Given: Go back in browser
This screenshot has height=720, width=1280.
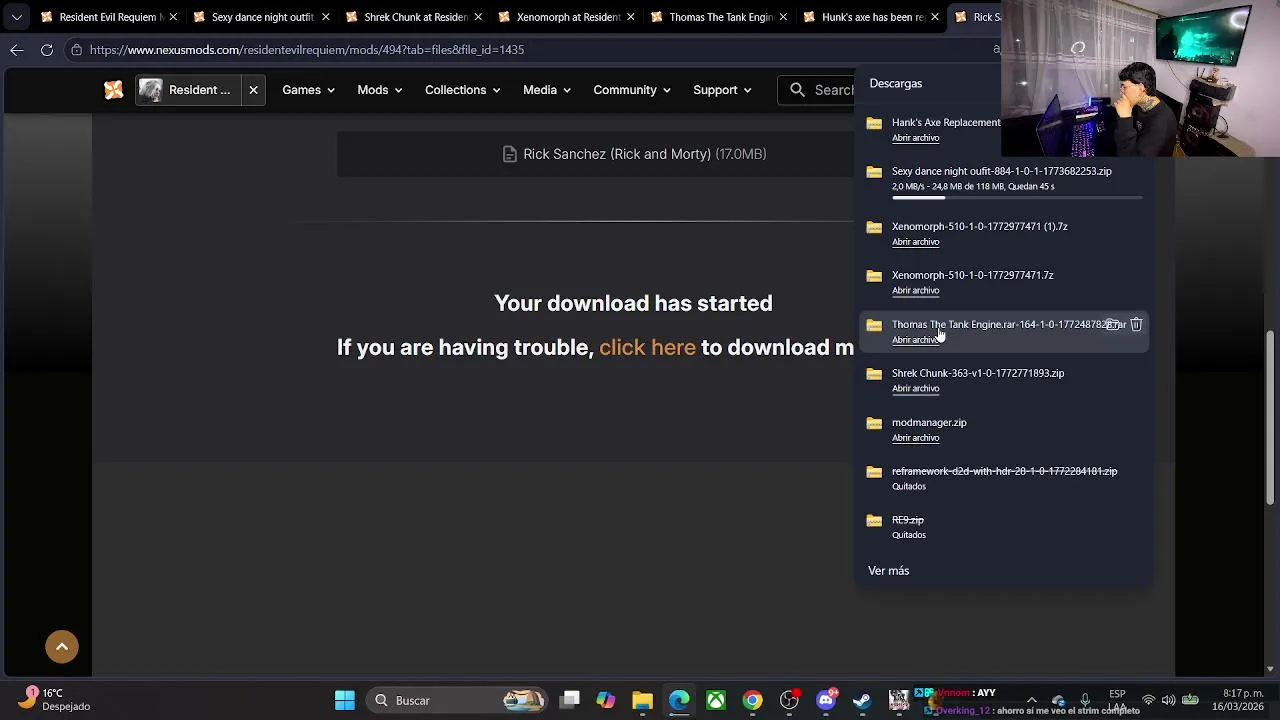Looking at the screenshot, I should [17, 49].
